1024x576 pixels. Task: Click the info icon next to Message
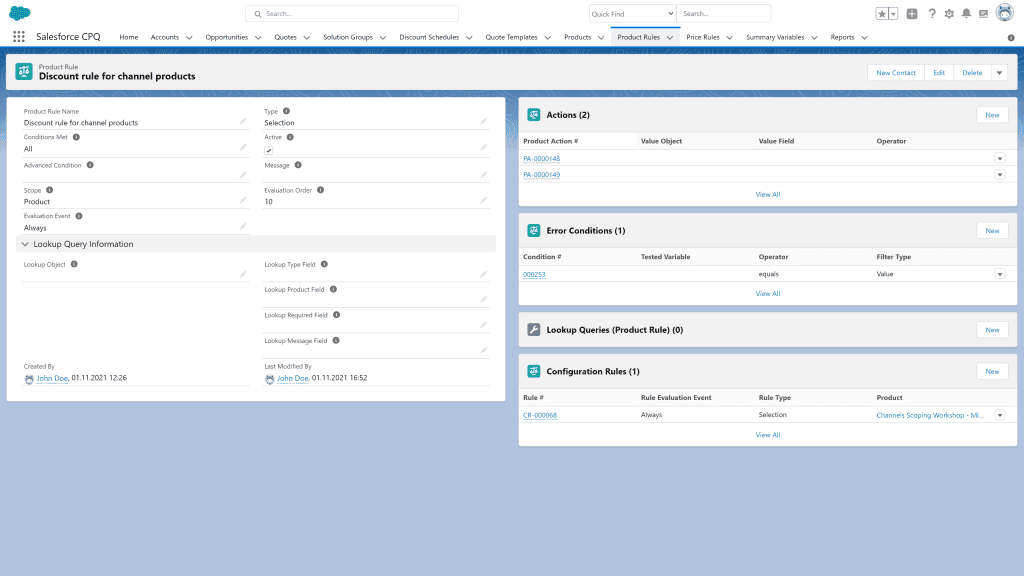298,165
